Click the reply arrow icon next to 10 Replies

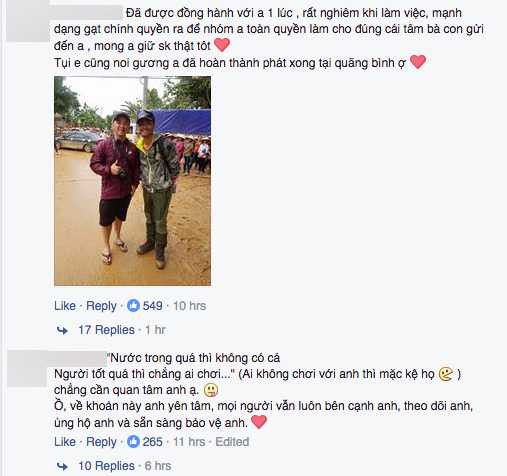pos(62,466)
